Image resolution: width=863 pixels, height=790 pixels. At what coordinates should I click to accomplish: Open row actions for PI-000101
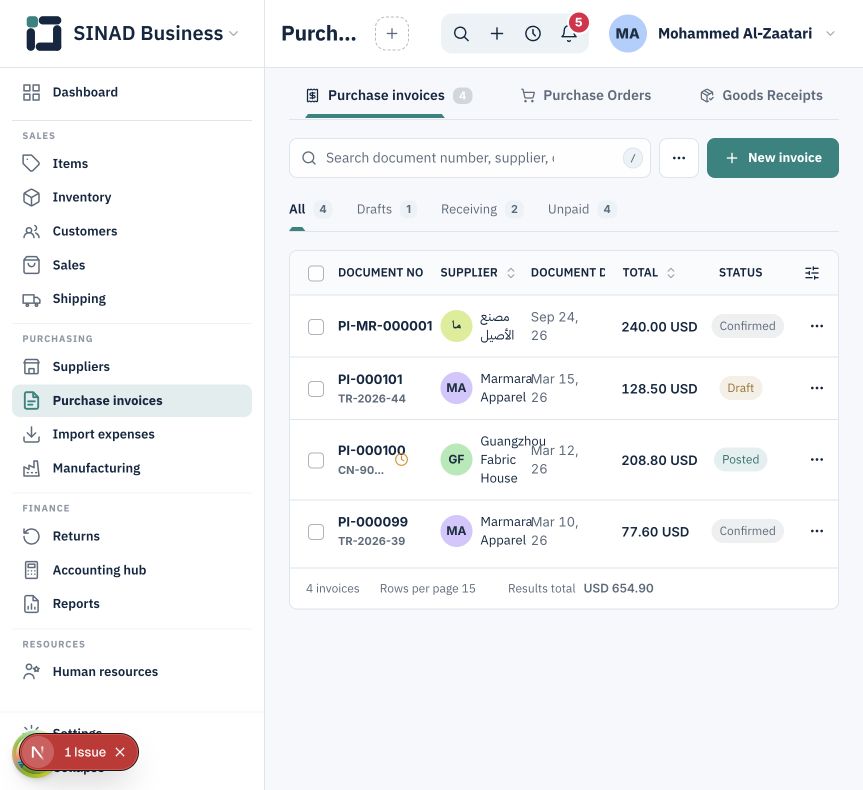point(817,388)
